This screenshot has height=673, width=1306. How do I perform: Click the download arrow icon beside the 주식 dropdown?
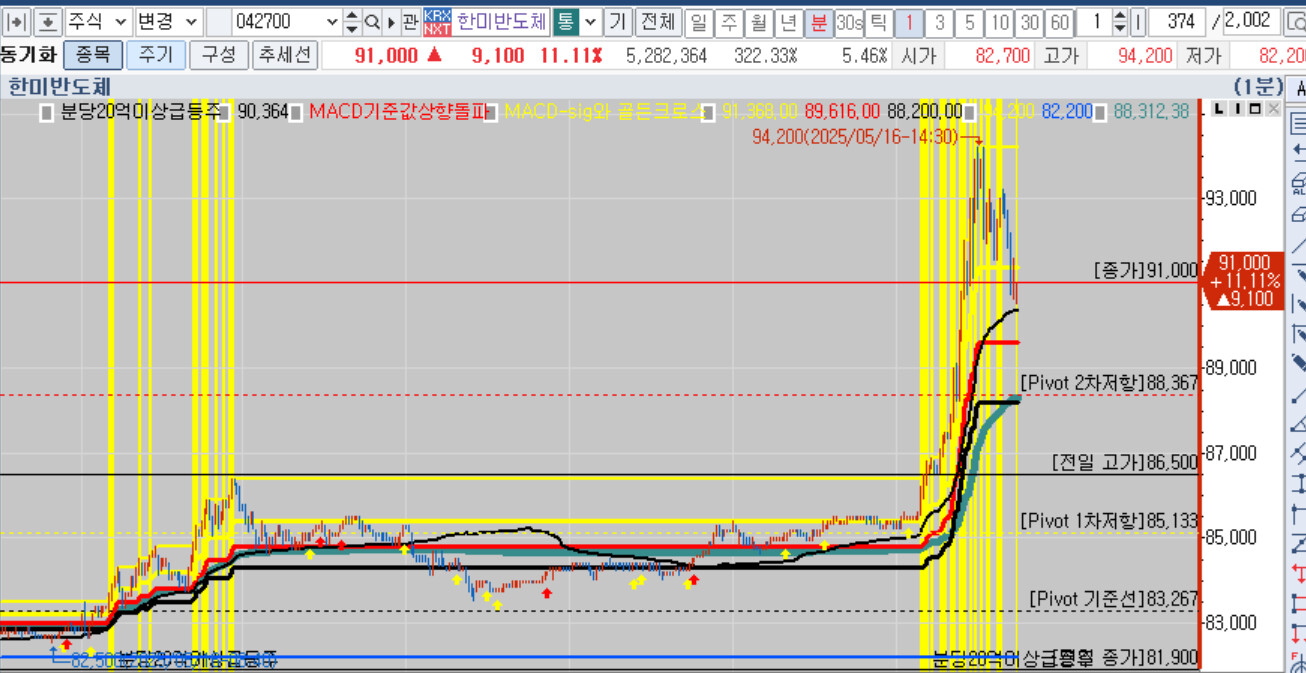click(x=49, y=21)
